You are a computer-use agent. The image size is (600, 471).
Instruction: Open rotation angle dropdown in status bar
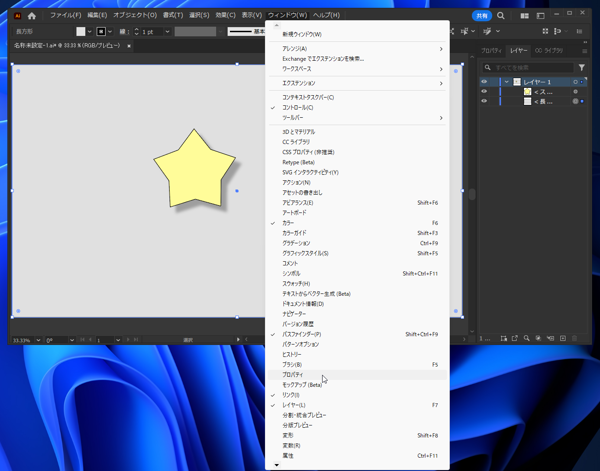(x=72, y=340)
